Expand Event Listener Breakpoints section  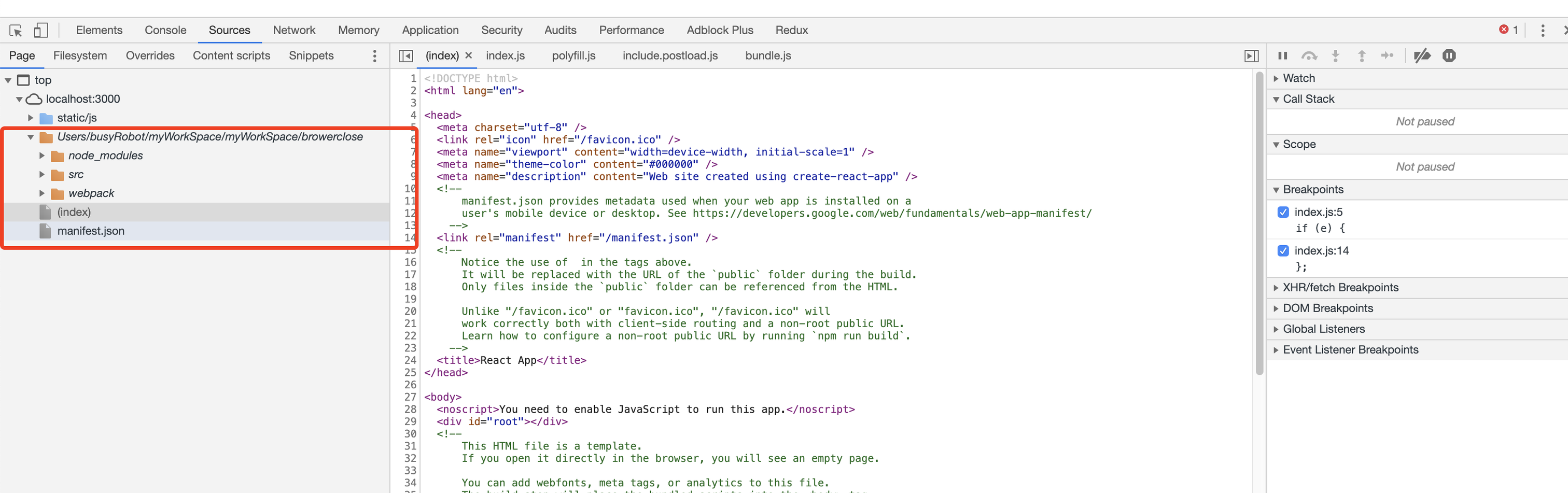pyautogui.click(x=1276, y=349)
